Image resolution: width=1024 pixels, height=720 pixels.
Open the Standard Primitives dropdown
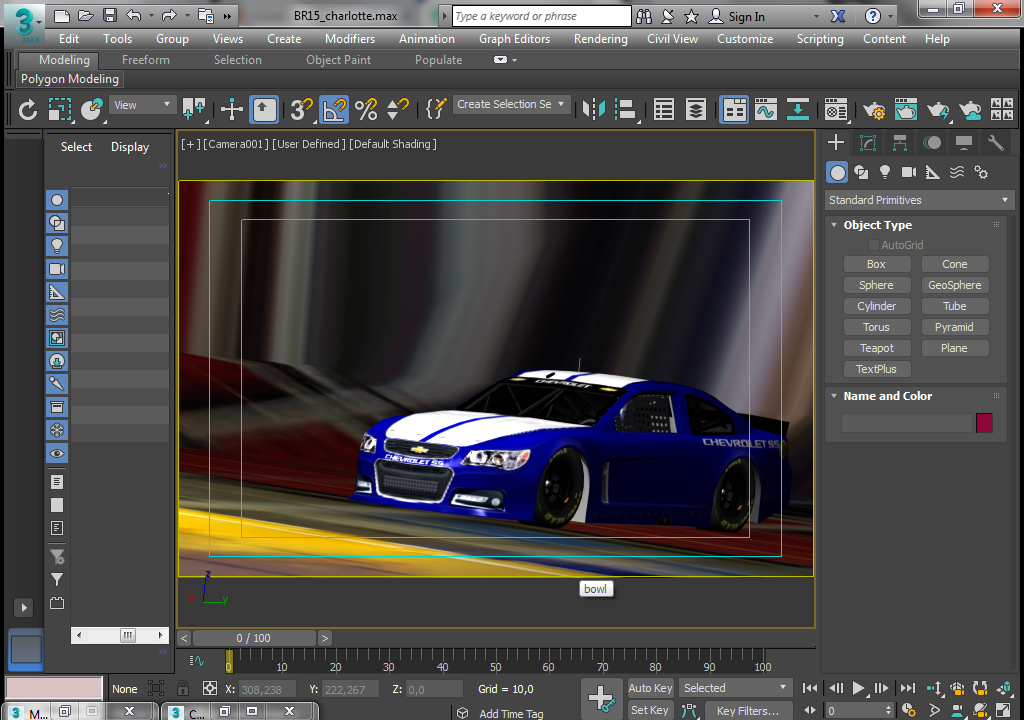point(918,200)
